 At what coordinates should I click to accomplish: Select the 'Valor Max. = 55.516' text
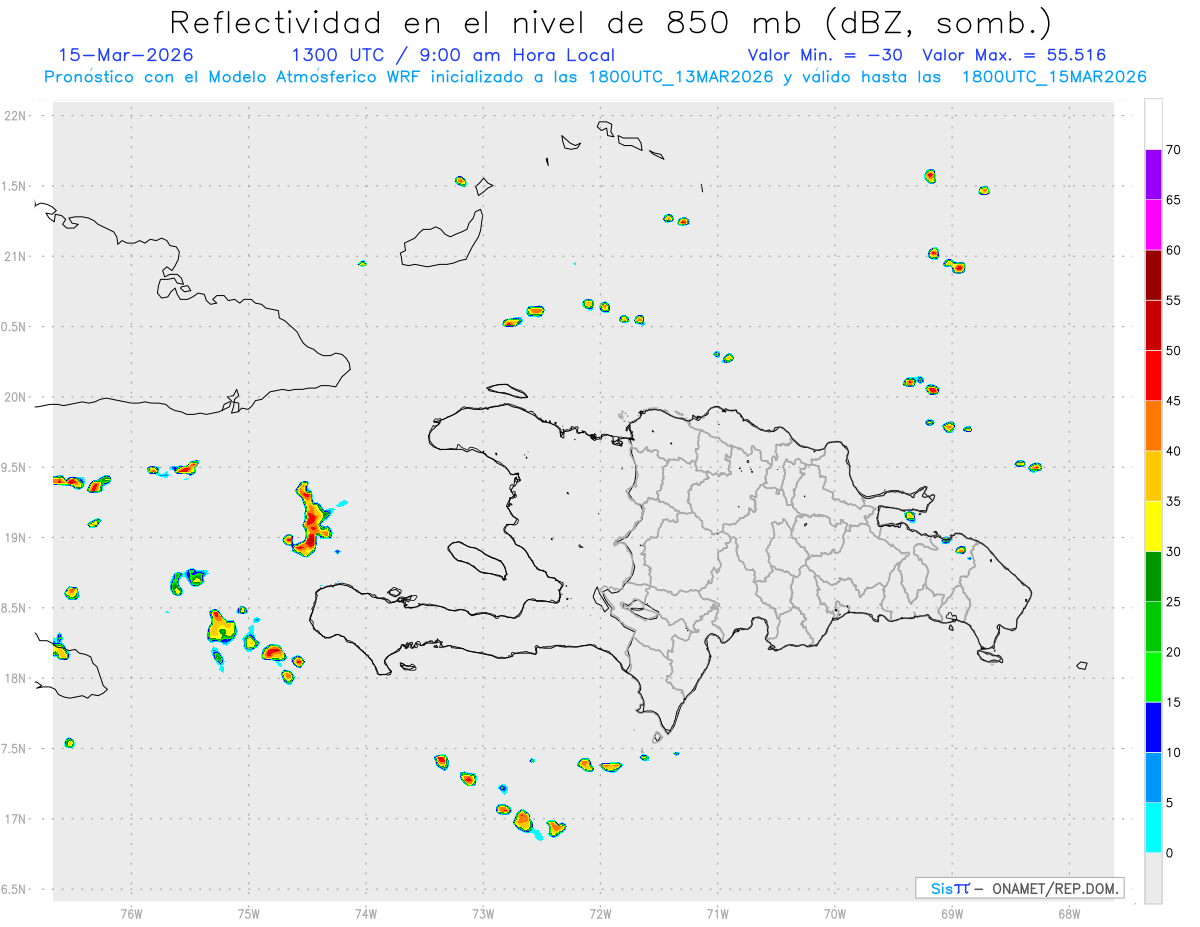1014,55
